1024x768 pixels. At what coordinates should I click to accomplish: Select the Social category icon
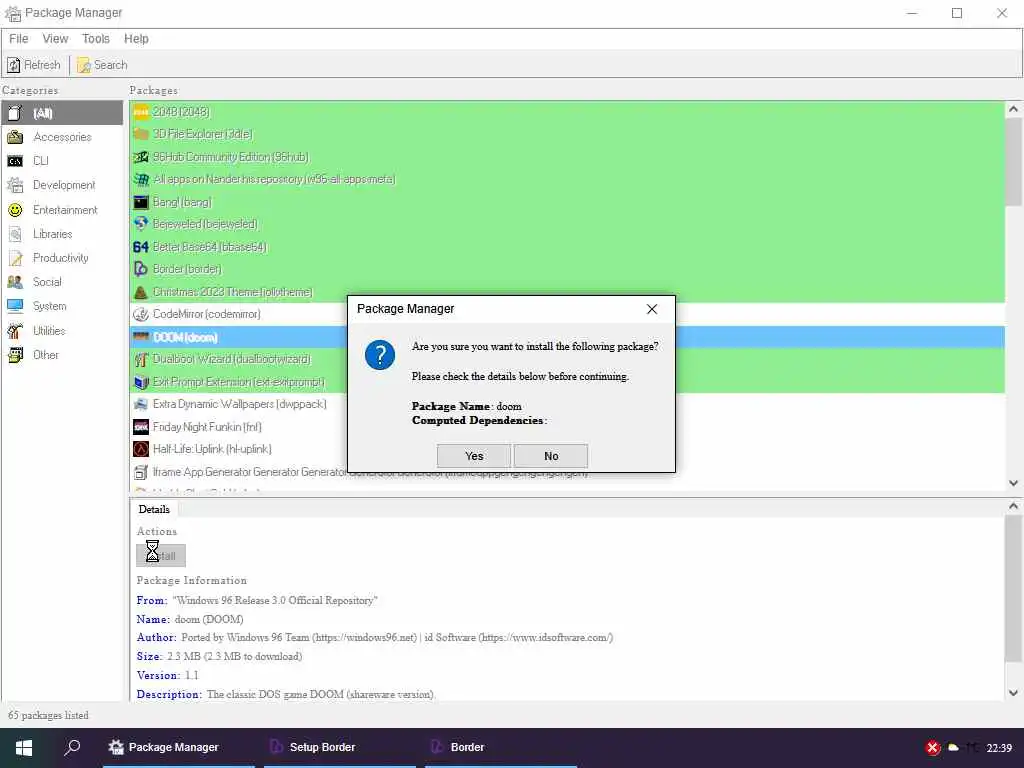tap(15, 282)
